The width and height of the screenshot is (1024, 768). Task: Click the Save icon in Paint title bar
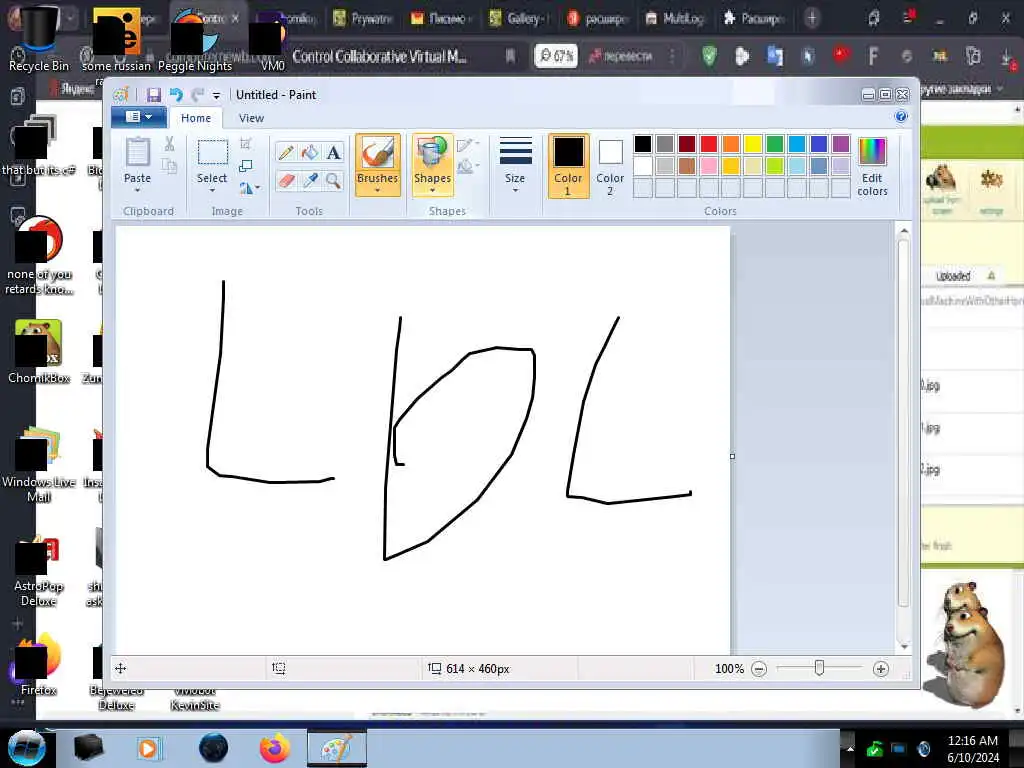tap(153, 95)
